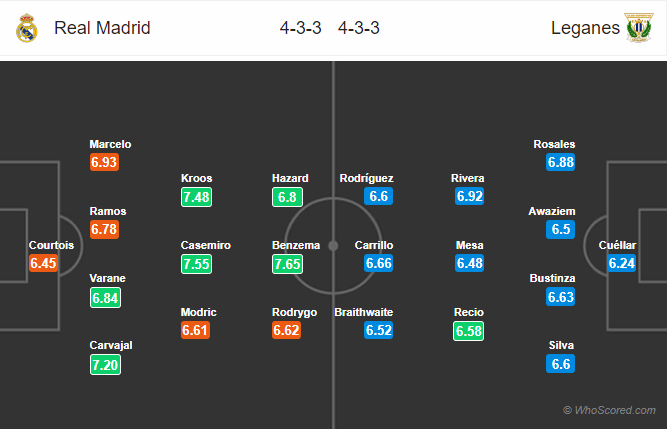Click Carvajal's 7.20 rating badge
This screenshot has height=429, width=668.
pyautogui.click(x=105, y=365)
